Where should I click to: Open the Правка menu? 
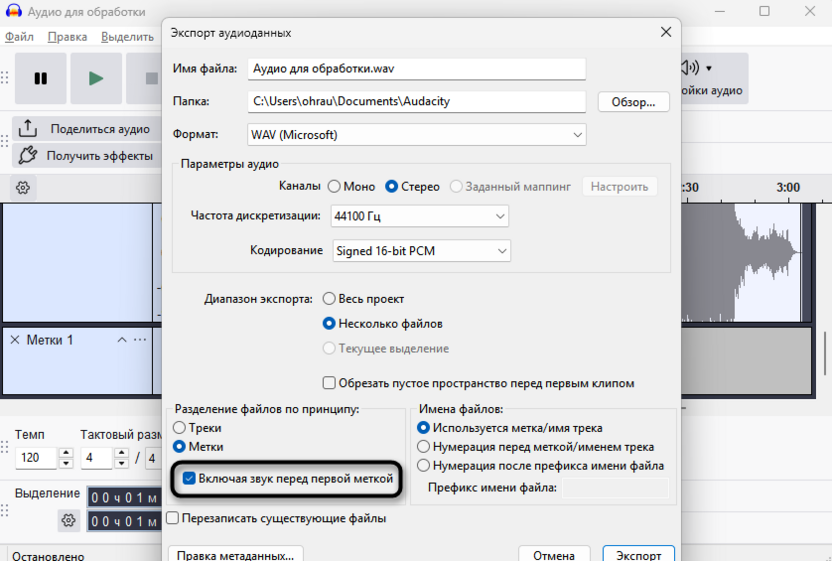tap(67, 37)
